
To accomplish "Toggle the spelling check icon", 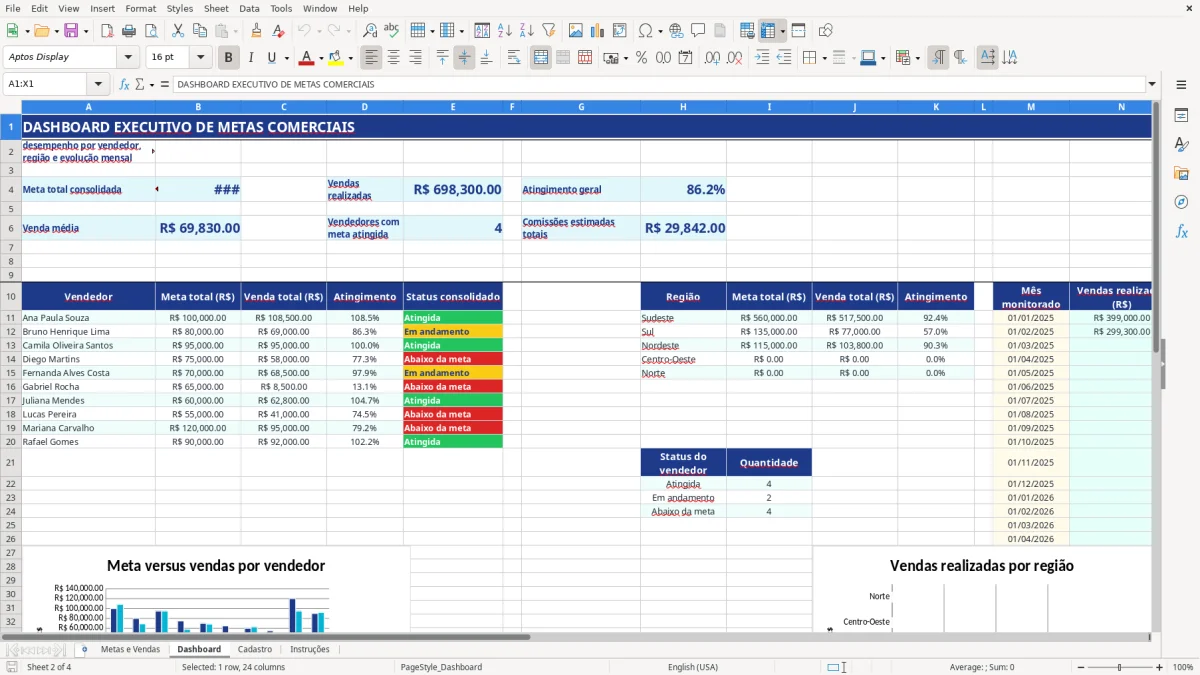I will point(391,31).
